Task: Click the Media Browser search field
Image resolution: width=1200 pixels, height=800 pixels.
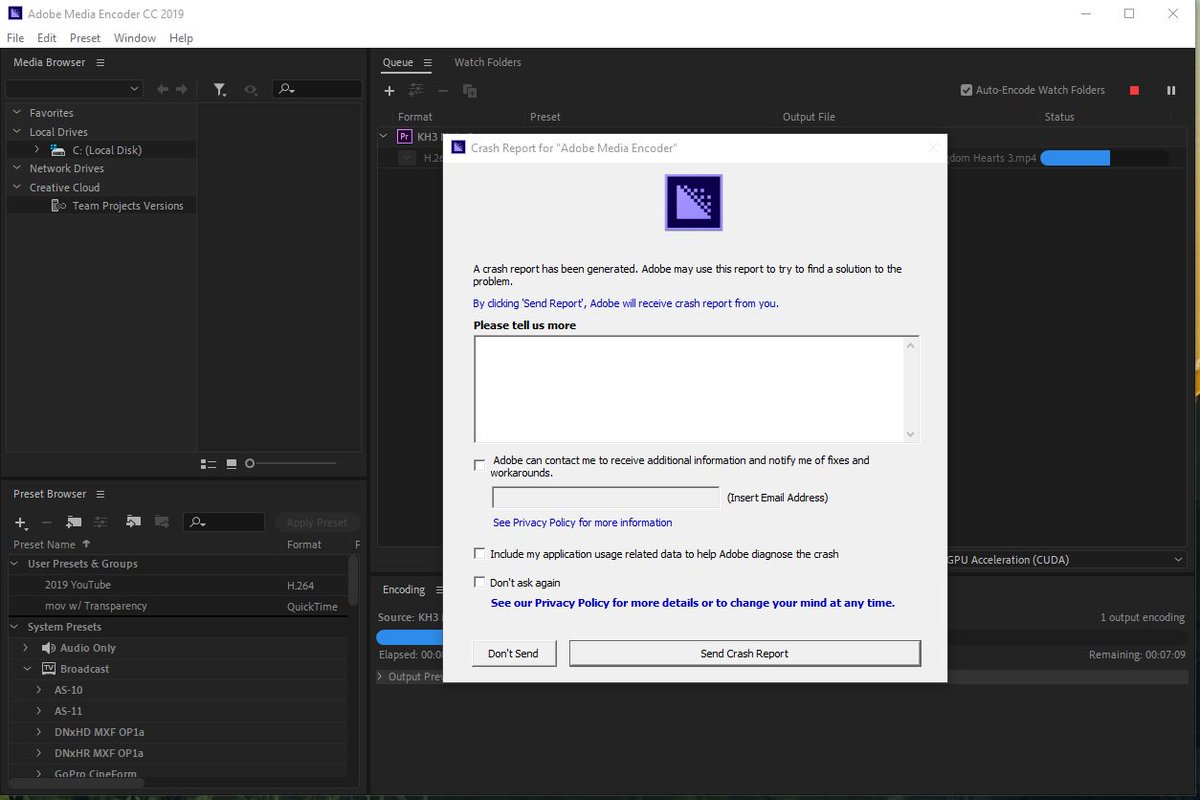Action: [317, 89]
